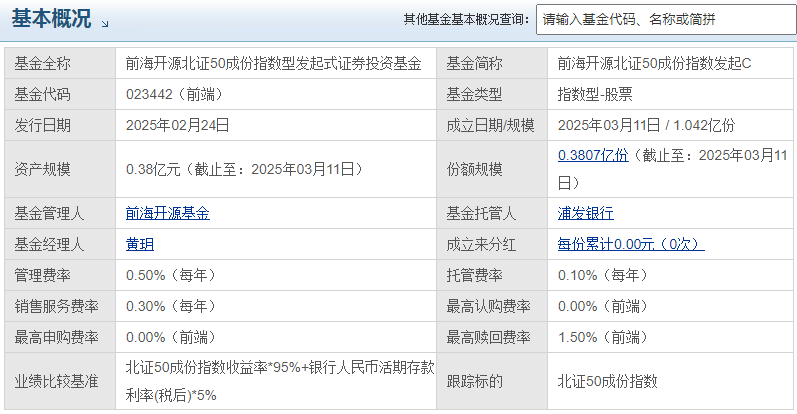Click the 成立来分红 row label
The width and height of the screenshot is (797, 414).
(481, 244)
